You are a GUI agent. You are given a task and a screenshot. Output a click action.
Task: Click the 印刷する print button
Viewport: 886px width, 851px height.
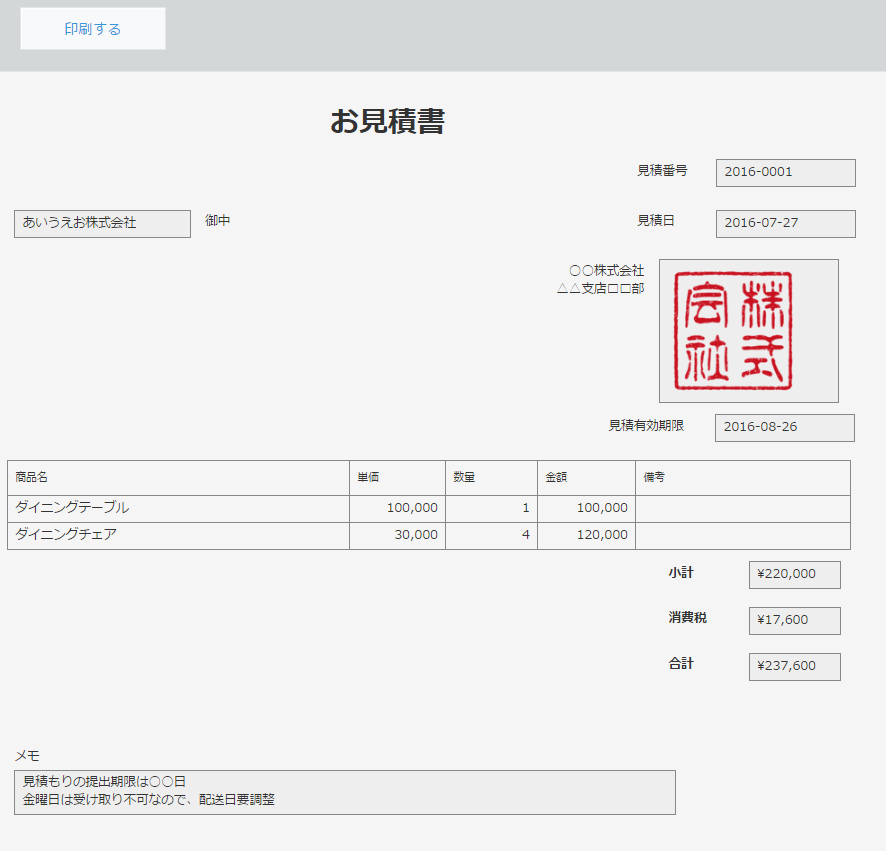[92, 29]
